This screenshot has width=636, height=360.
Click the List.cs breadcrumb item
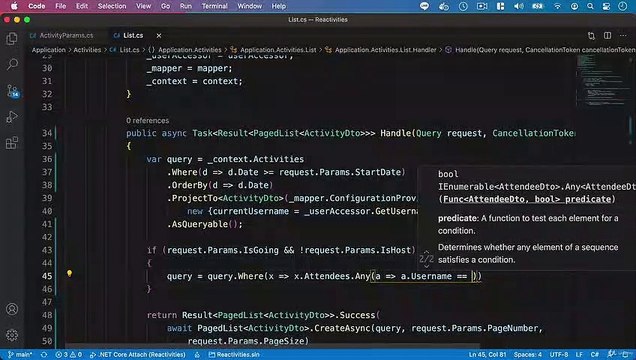click(125, 50)
